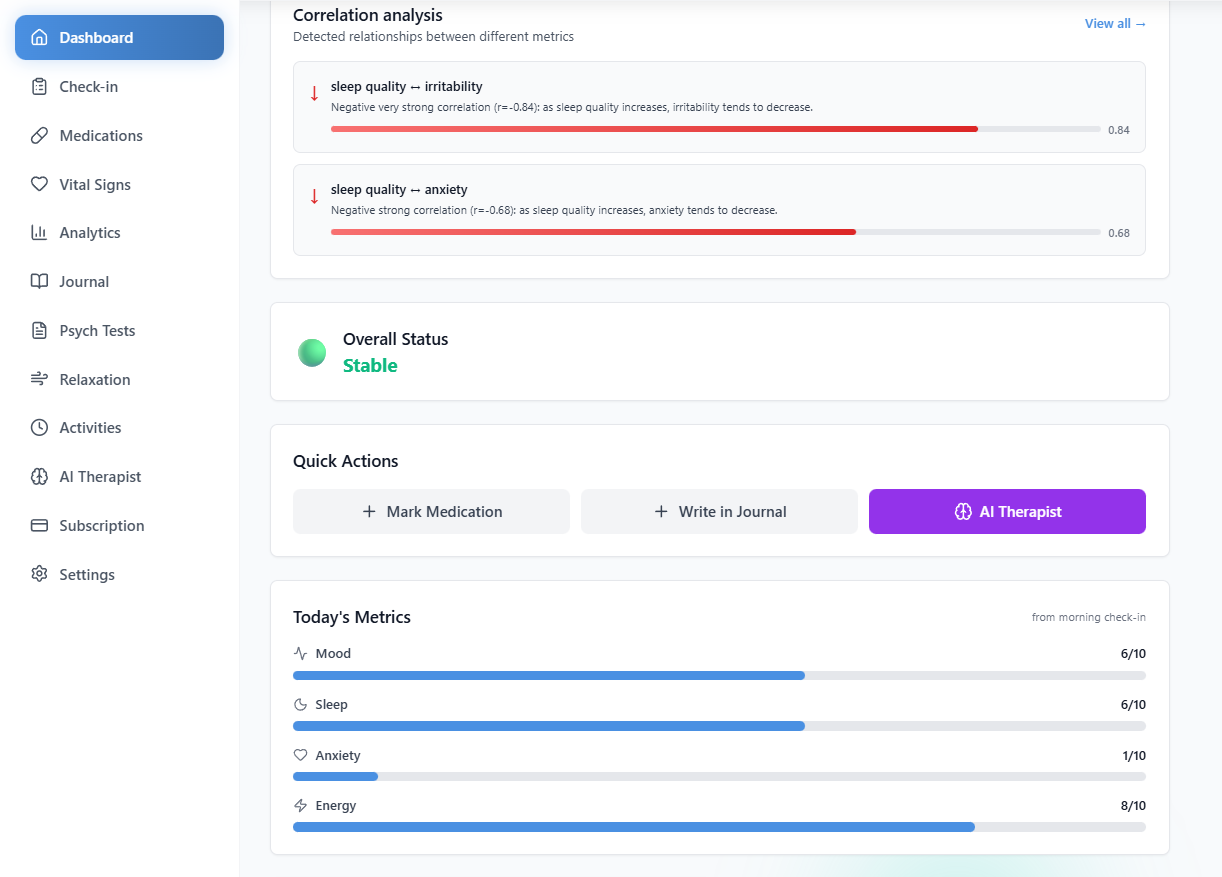Click the sleep quality irritability correlation card
The height and width of the screenshot is (877, 1222).
pos(719,107)
